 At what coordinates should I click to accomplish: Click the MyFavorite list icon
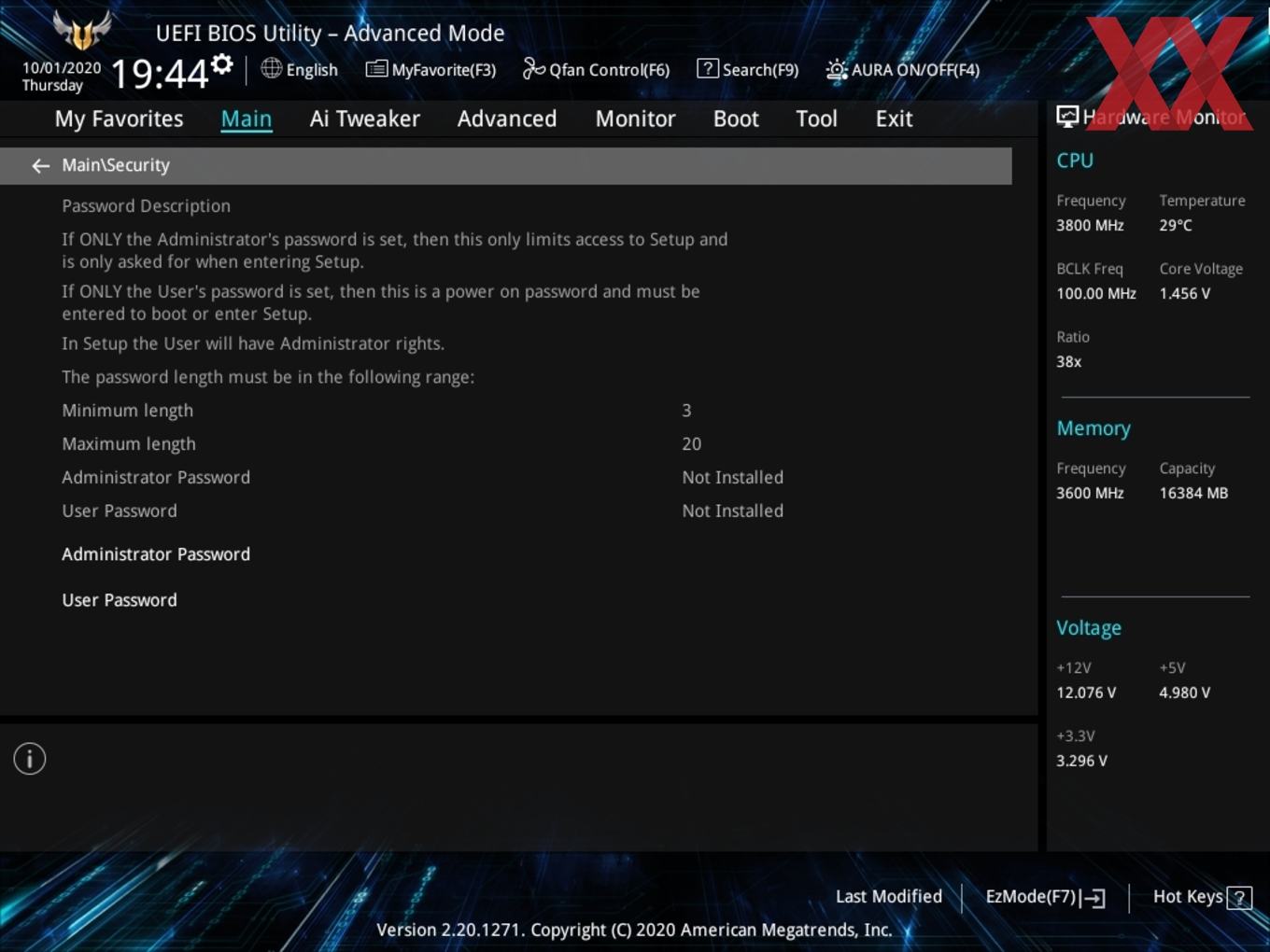pyautogui.click(x=376, y=69)
